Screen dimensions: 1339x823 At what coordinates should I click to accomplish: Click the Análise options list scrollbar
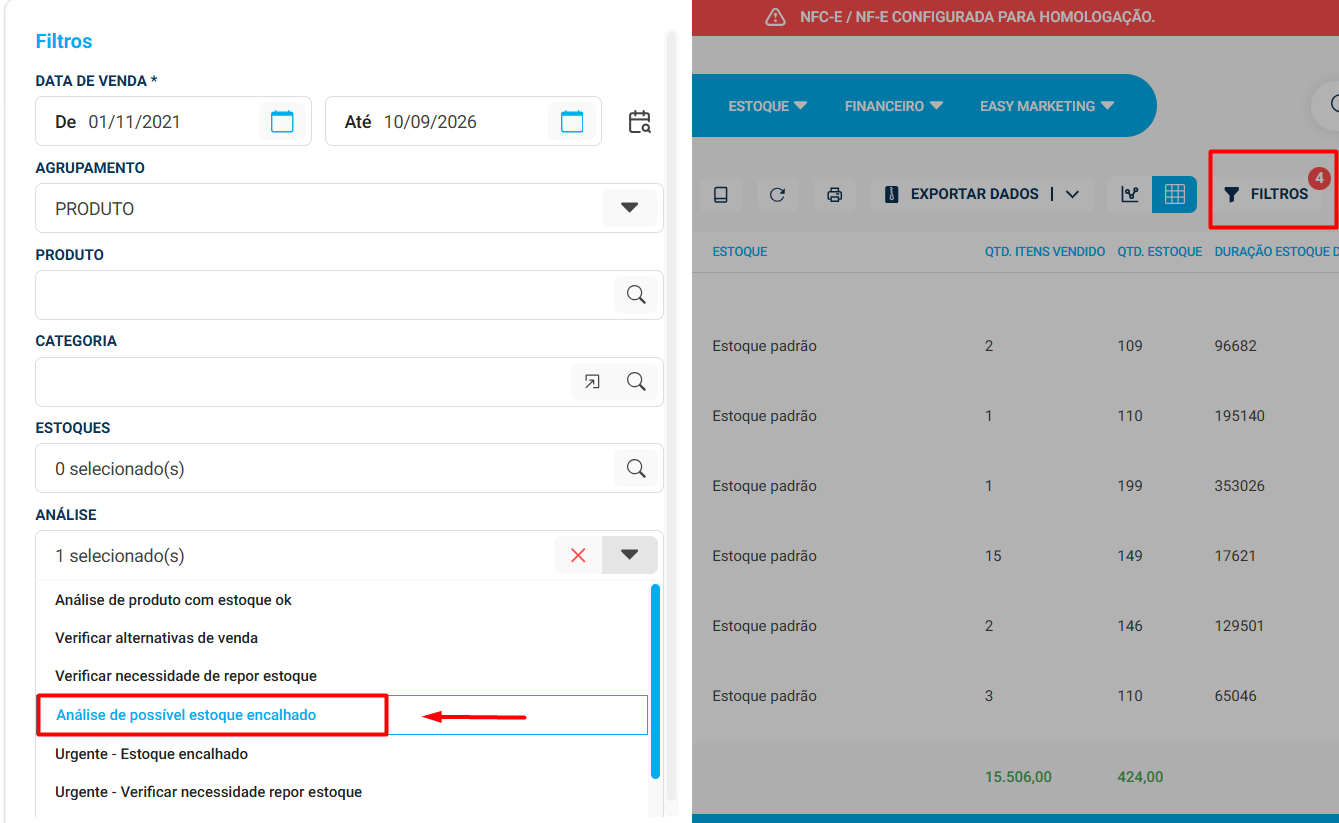(x=655, y=681)
